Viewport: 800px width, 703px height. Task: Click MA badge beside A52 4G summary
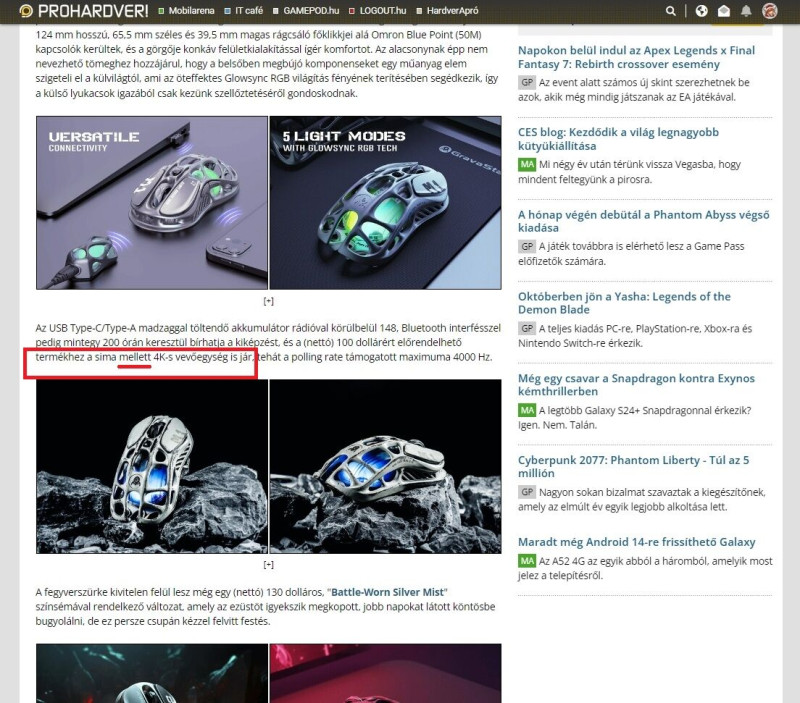[527, 561]
